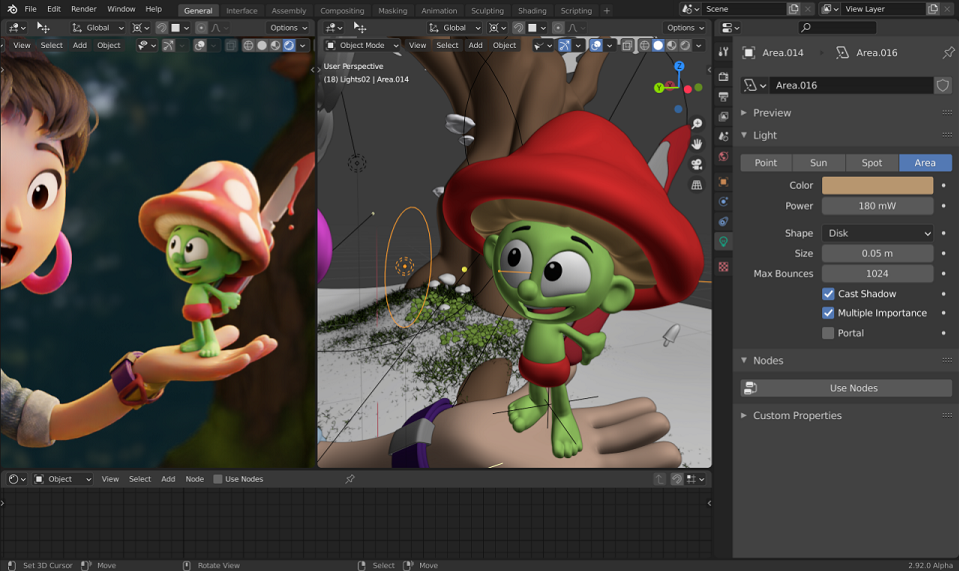Switch to the Shading workspace tab
Image resolution: width=959 pixels, height=571 pixels.
pos(532,10)
